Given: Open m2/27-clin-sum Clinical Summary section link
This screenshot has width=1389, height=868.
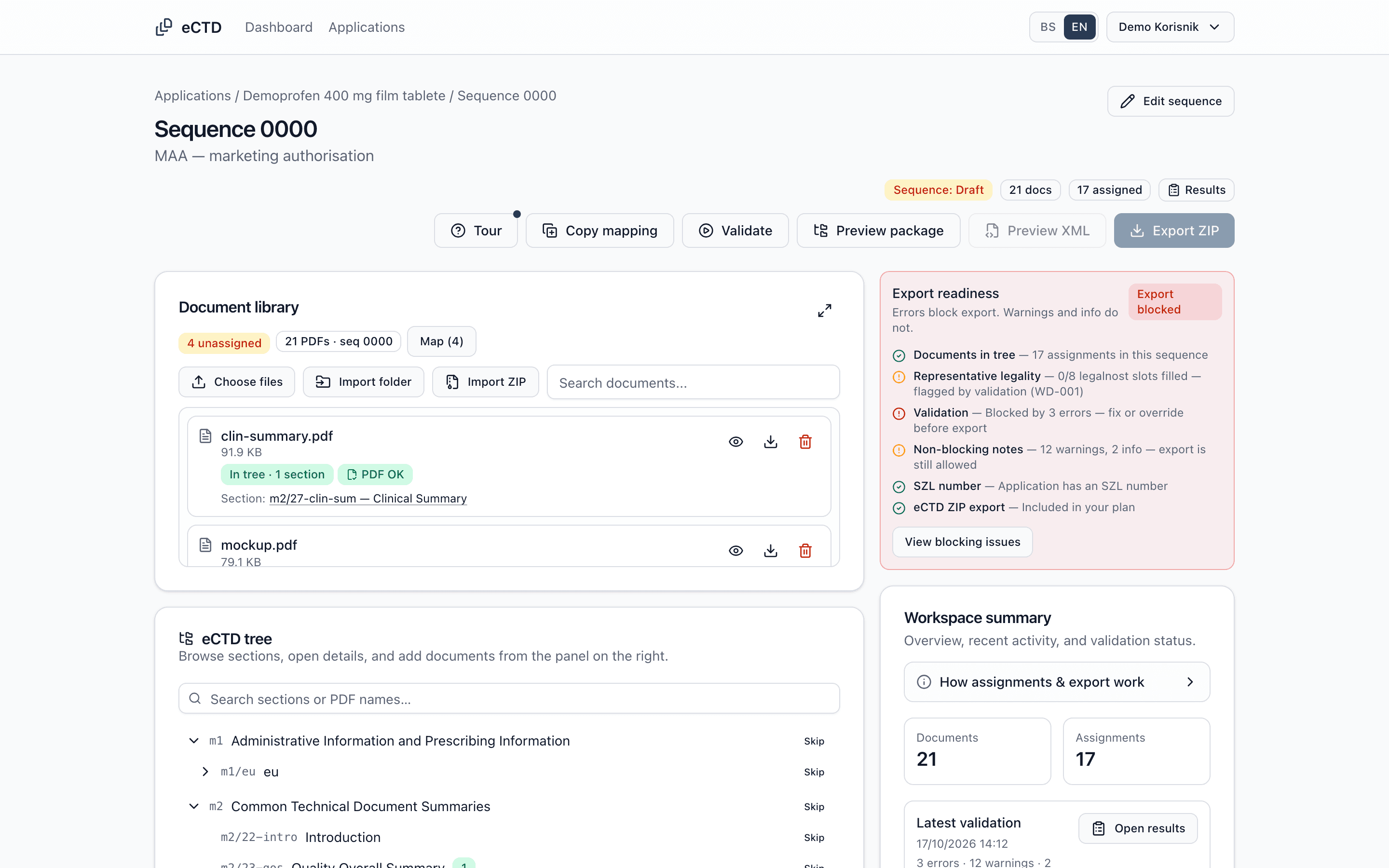Looking at the screenshot, I should pyautogui.click(x=368, y=498).
